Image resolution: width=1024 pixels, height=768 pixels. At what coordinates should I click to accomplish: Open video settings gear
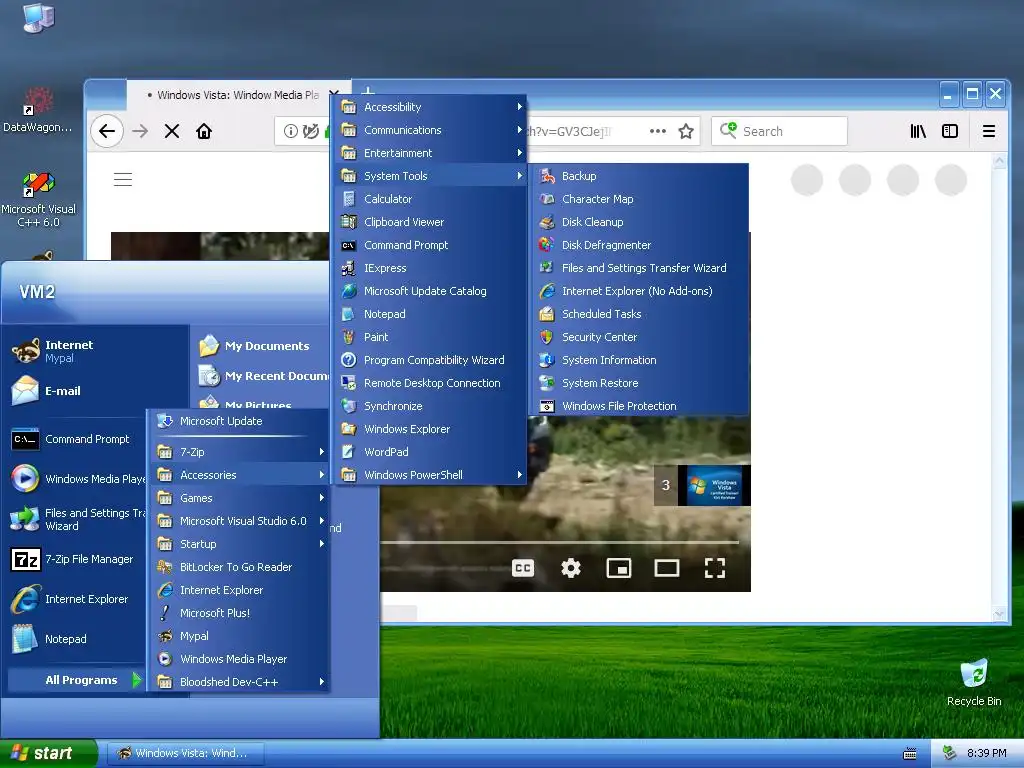[571, 568]
